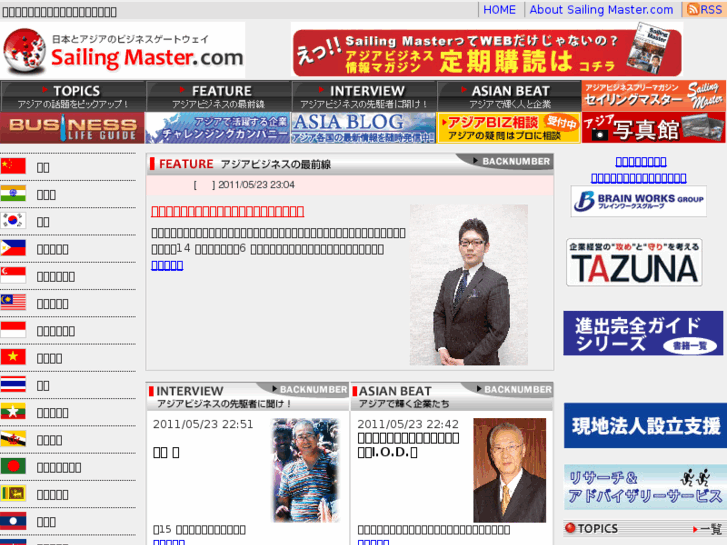Switch to the INTERVIEW navigation tab
This screenshot has width=727, height=545.
click(364, 96)
